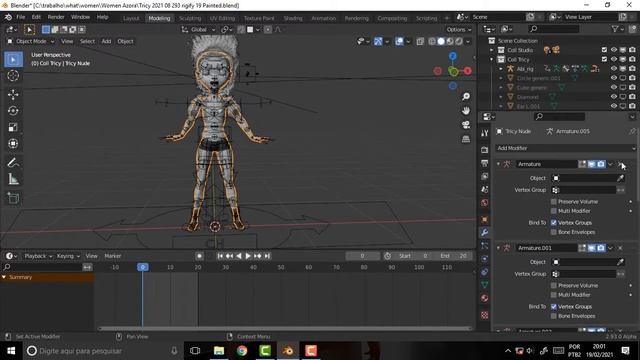Jump to the timeline end frame

pos(267,256)
